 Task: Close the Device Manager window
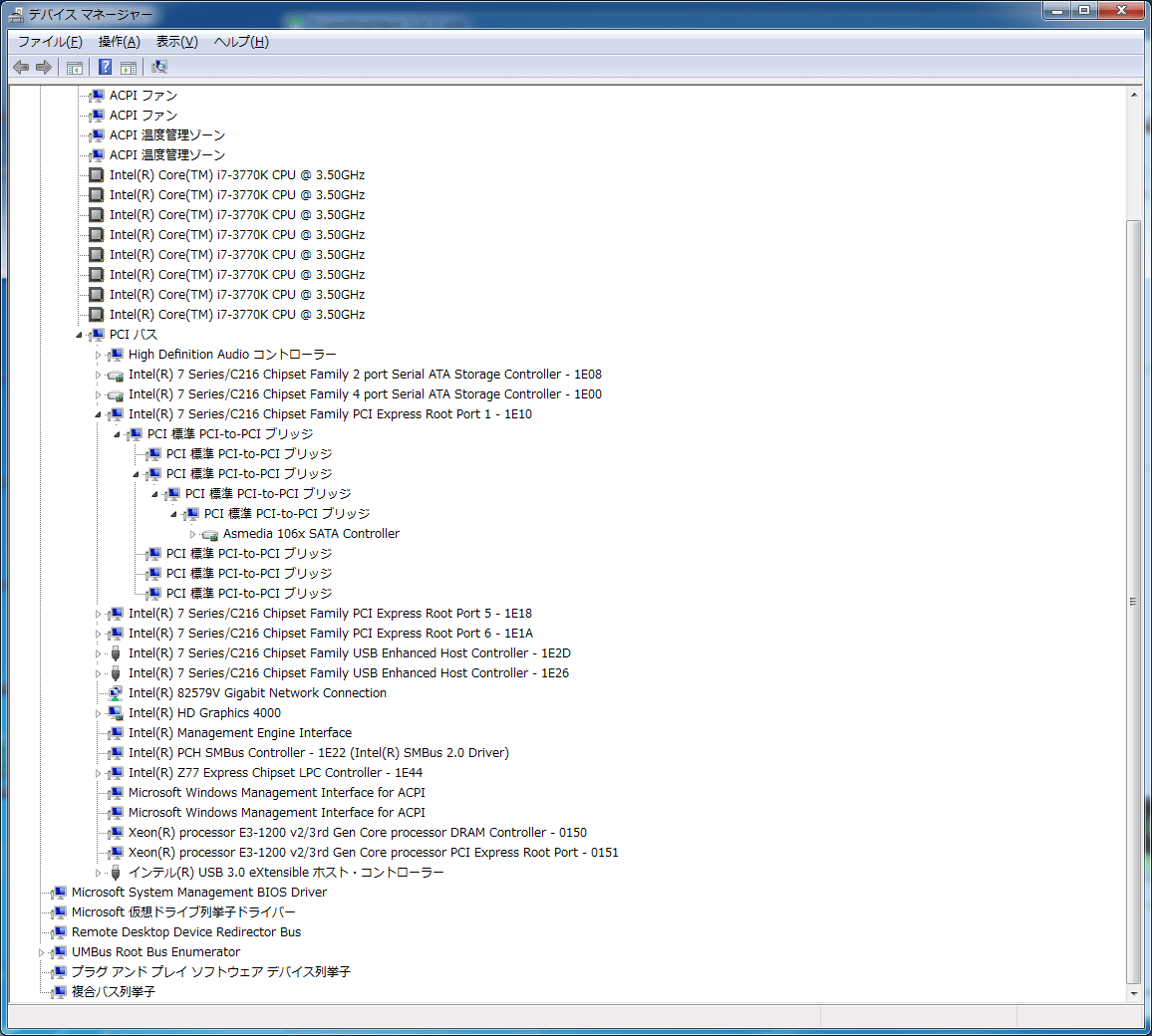[1121, 10]
